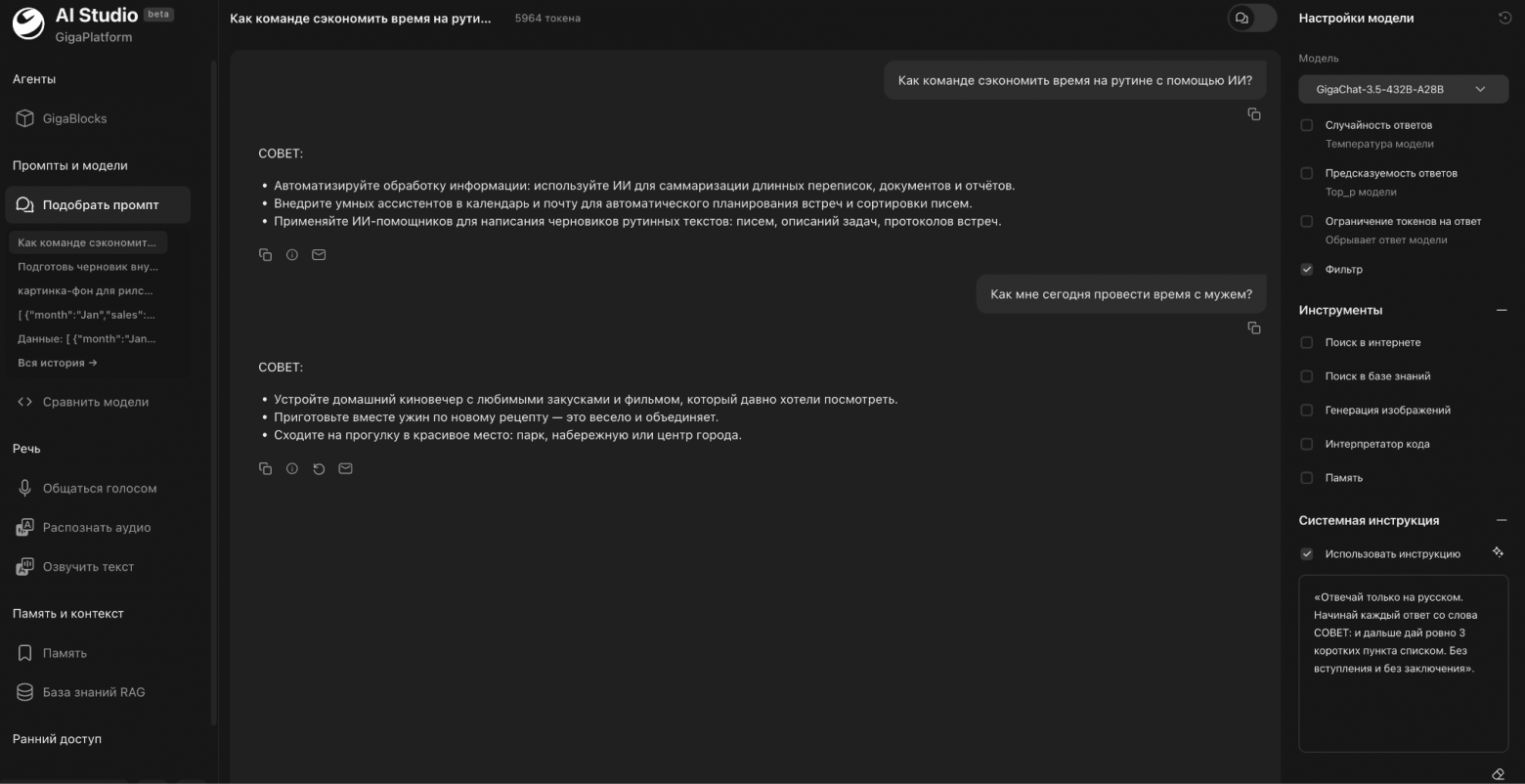This screenshot has width=1525, height=784.
Task: Copy the user message about time with мужем
Action: pos(1254,327)
